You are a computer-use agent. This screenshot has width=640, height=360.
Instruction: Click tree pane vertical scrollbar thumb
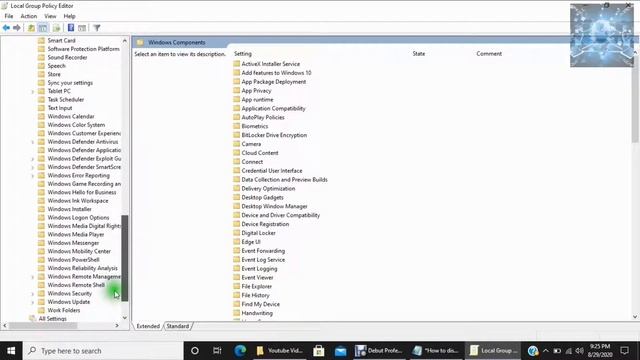point(125,258)
